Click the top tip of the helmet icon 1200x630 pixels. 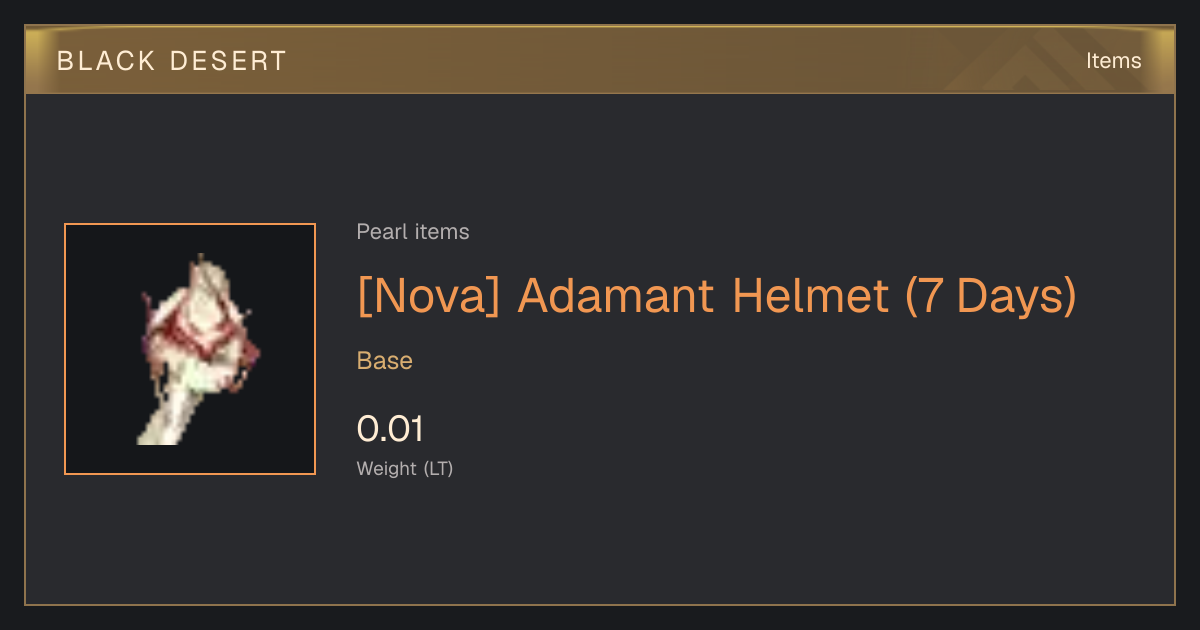pos(203,262)
